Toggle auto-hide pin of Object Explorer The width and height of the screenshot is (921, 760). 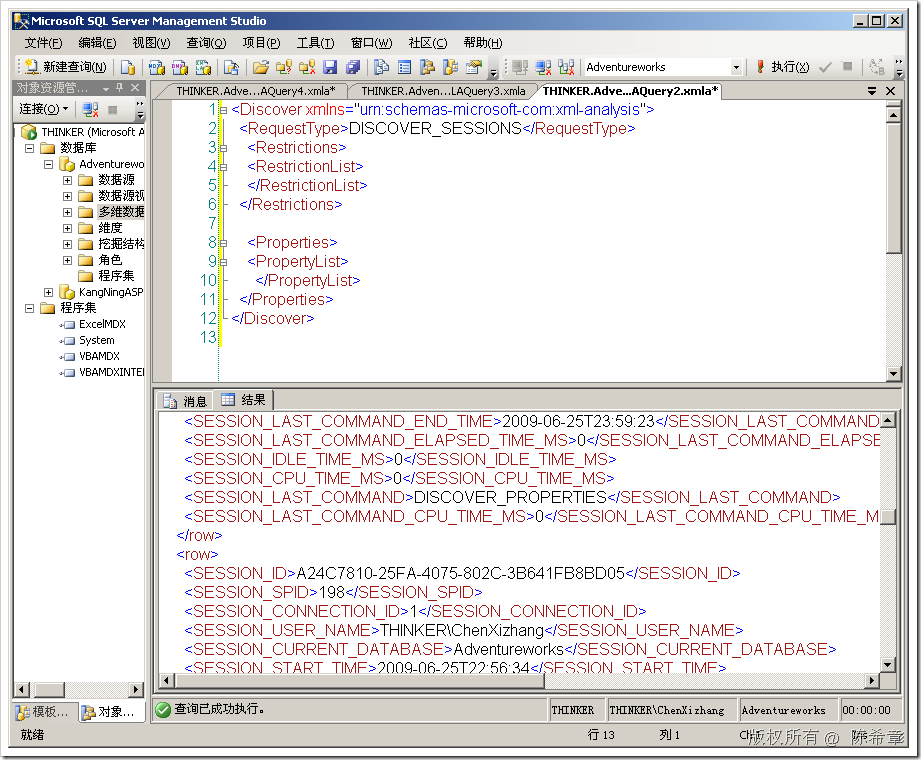pyautogui.click(x=120, y=88)
